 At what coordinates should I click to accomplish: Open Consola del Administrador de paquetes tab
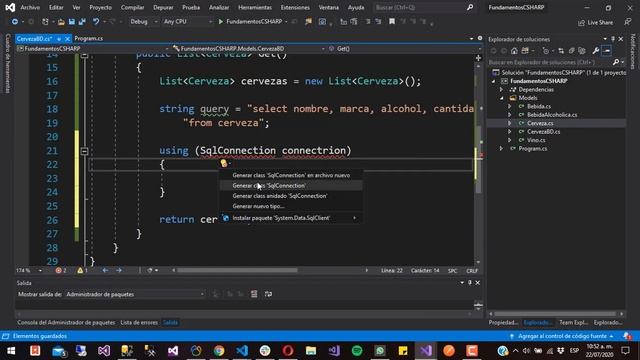pos(66,322)
